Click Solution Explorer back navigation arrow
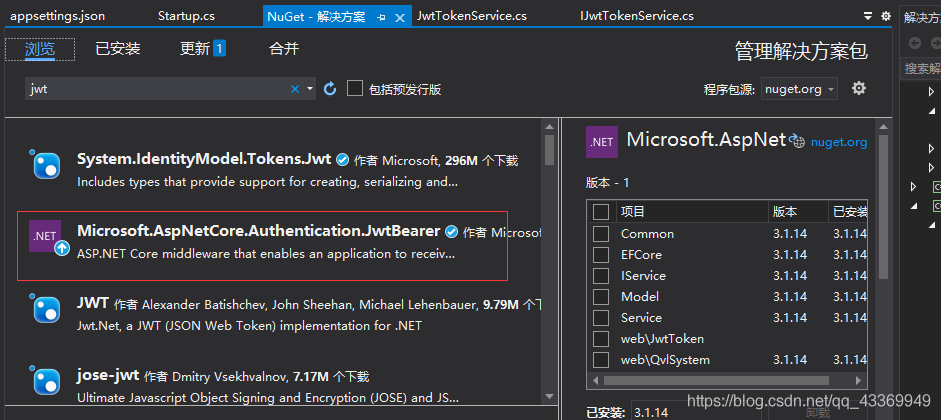The width and height of the screenshot is (941, 420). tap(915, 43)
